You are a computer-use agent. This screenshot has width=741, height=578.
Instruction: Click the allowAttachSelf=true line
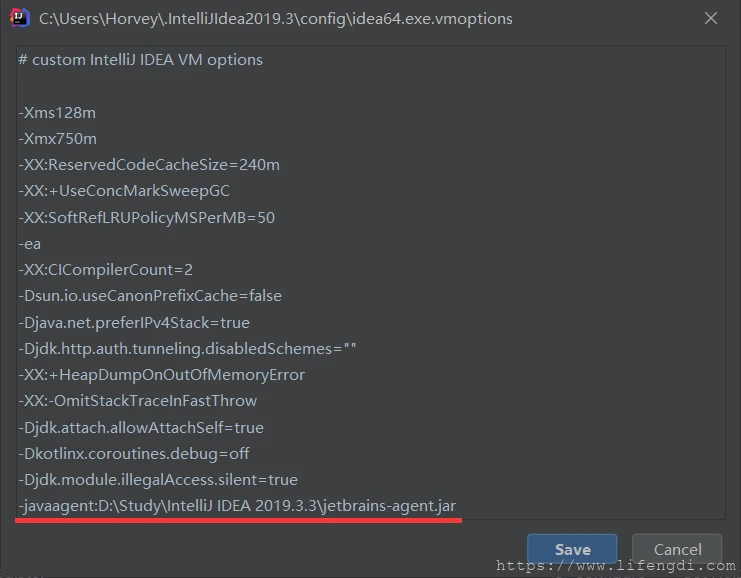pyautogui.click(x=141, y=428)
